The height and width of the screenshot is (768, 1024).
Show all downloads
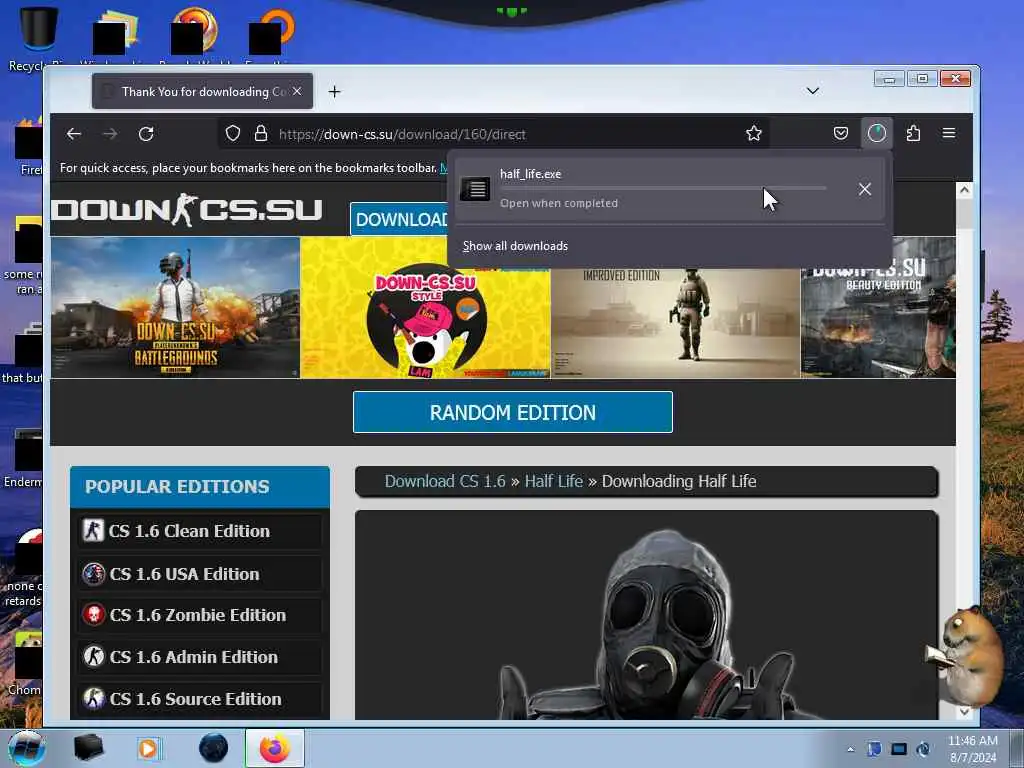coord(515,246)
